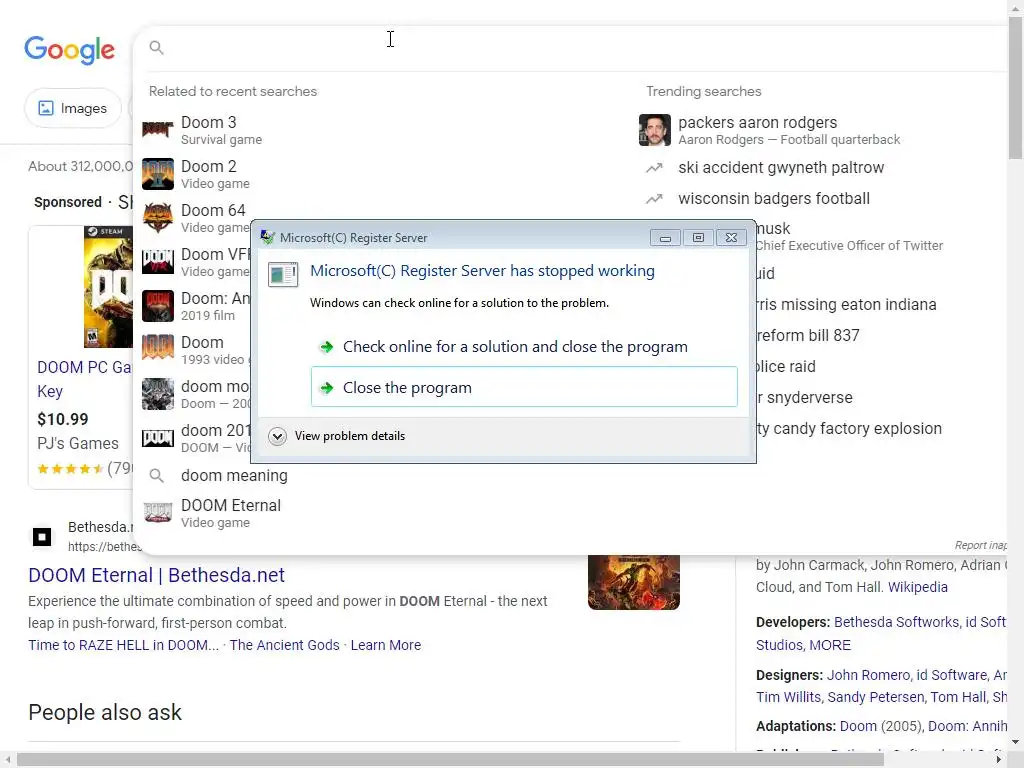This screenshot has width=1024, height=768.
Task: Click scroll right arrow on horizontal scrollbar
Action: pos(999,760)
